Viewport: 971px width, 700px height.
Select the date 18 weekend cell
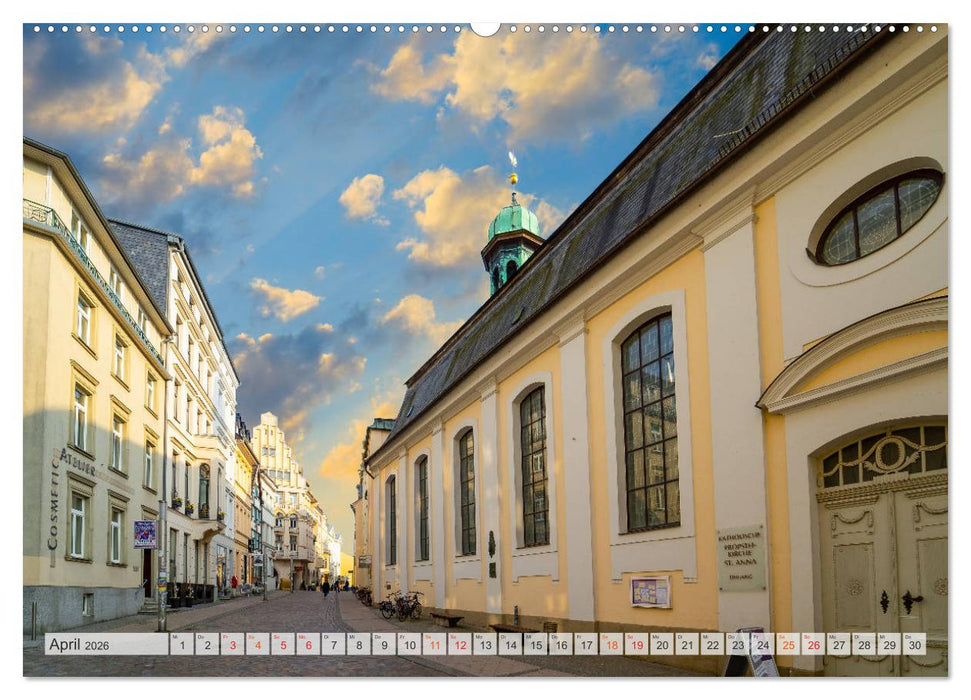pos(611,645)
